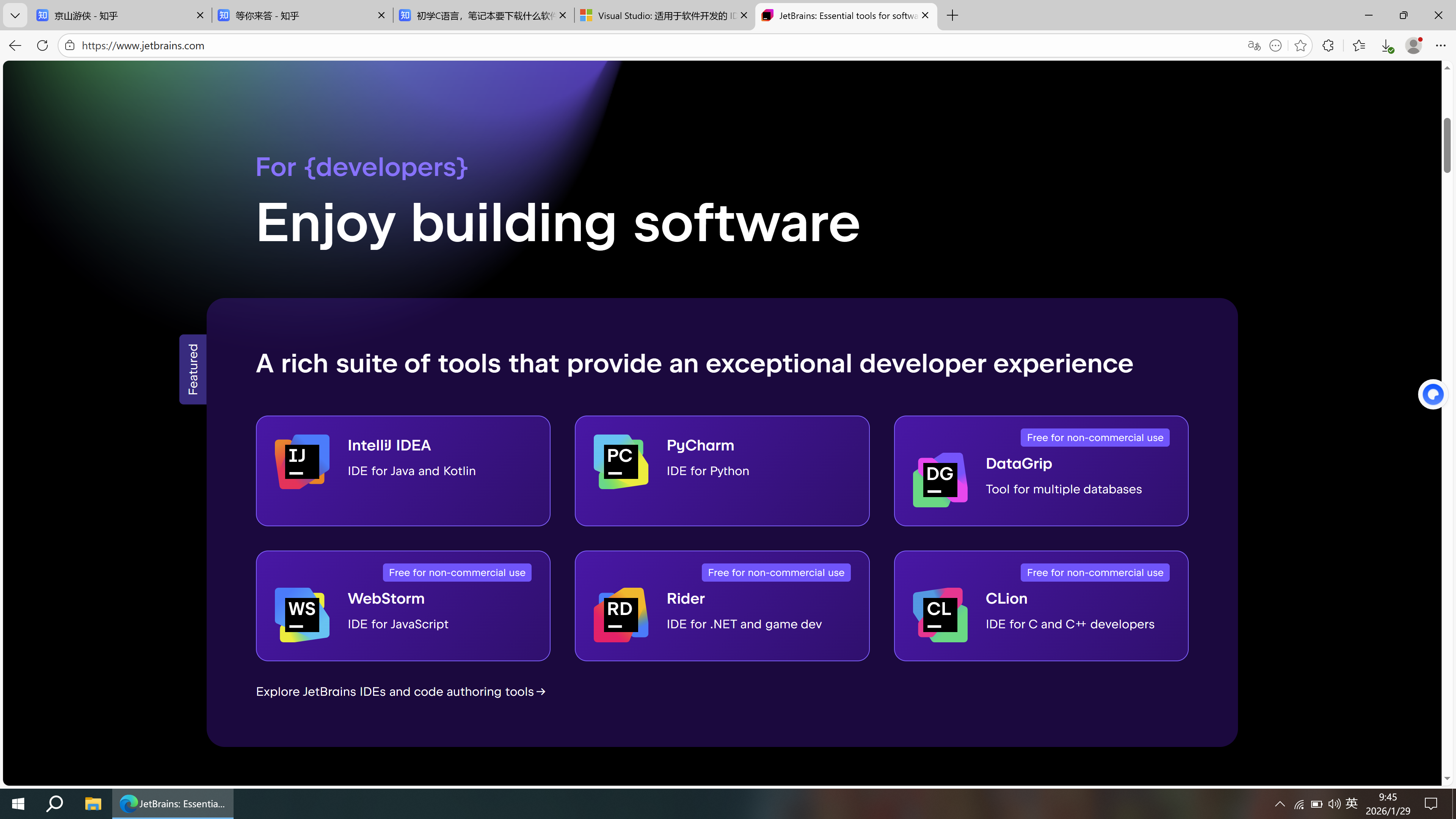Open the browser profile avatar
This screenshot has width=1456, height=819.
point(1414,45)
